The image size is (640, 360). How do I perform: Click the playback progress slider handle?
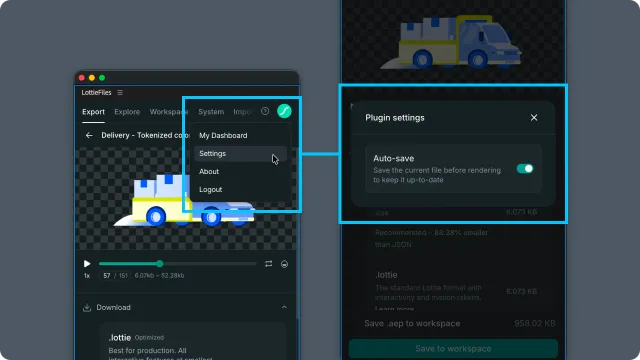tap(160, 264)
